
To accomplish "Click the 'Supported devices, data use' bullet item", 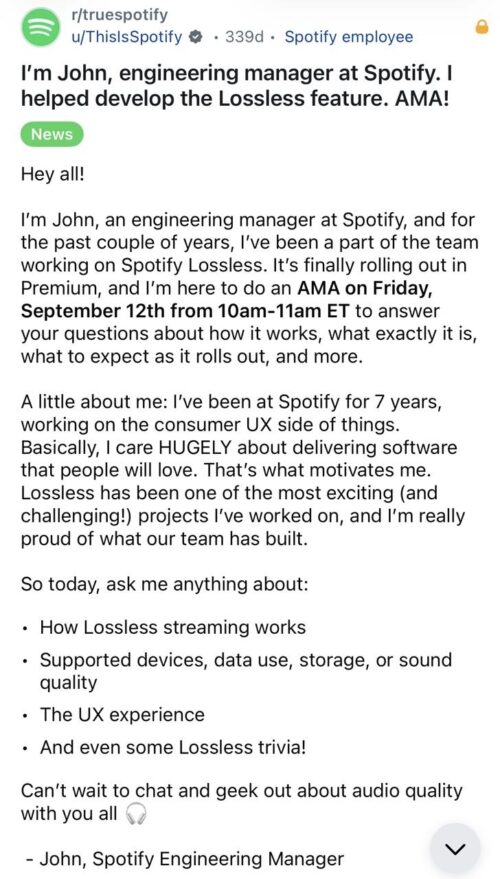I will click(x=246, y=670).
